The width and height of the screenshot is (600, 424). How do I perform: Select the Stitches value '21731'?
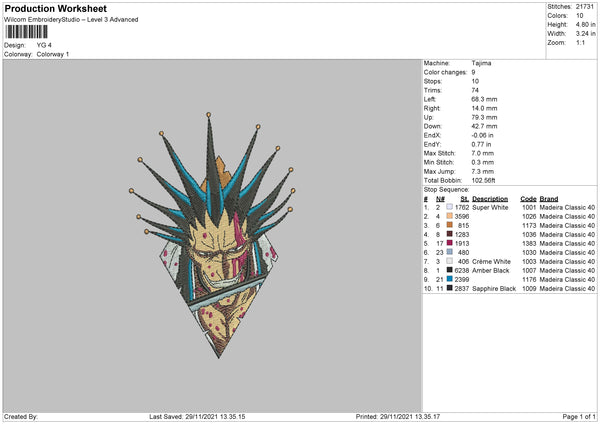585,7
